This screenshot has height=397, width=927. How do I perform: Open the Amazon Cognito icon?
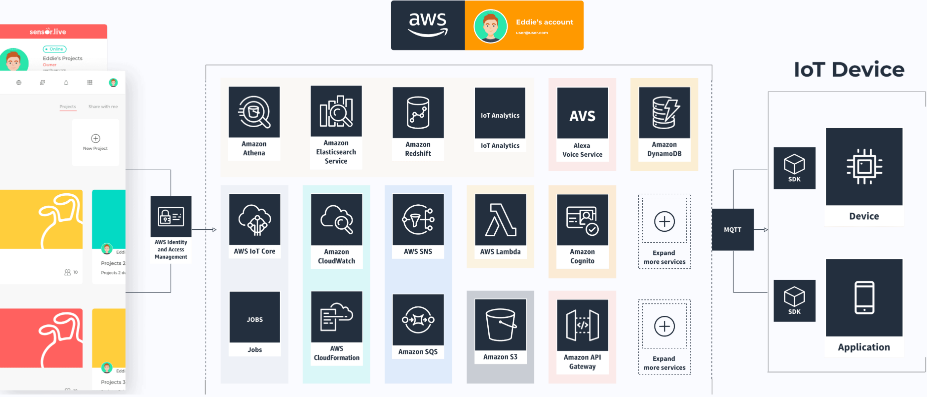click(x=582, y=219)
